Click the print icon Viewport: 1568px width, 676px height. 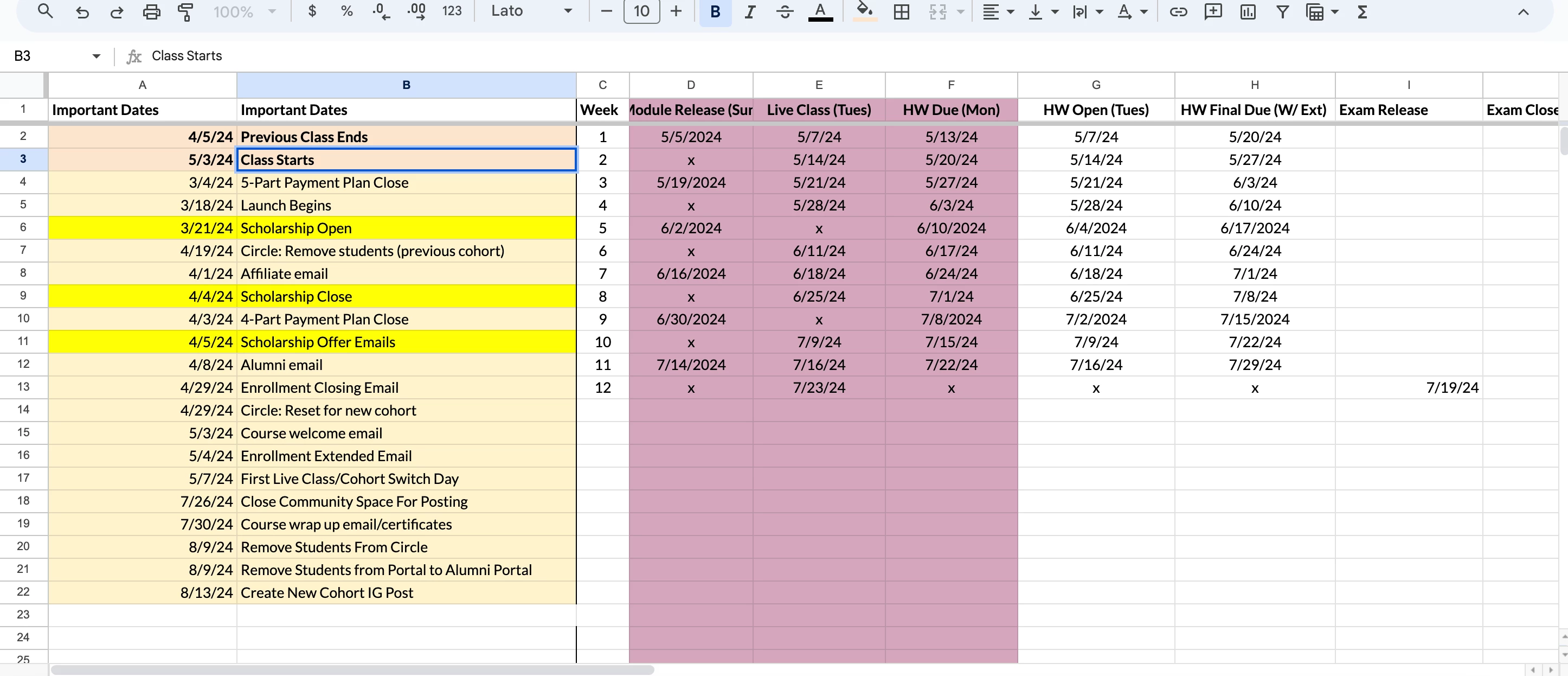(151, 11)
